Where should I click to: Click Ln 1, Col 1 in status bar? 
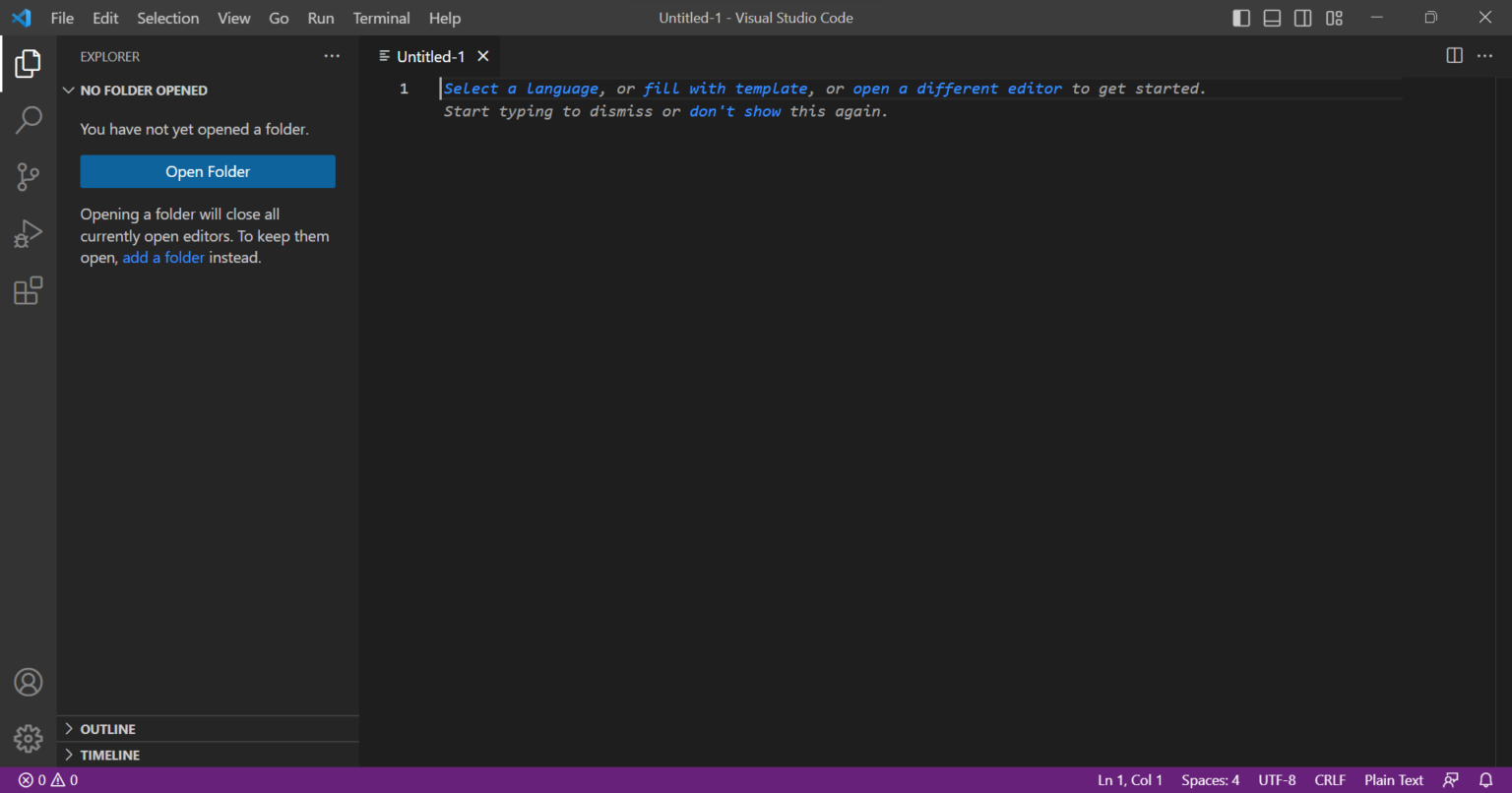[x=1130, y=780]
